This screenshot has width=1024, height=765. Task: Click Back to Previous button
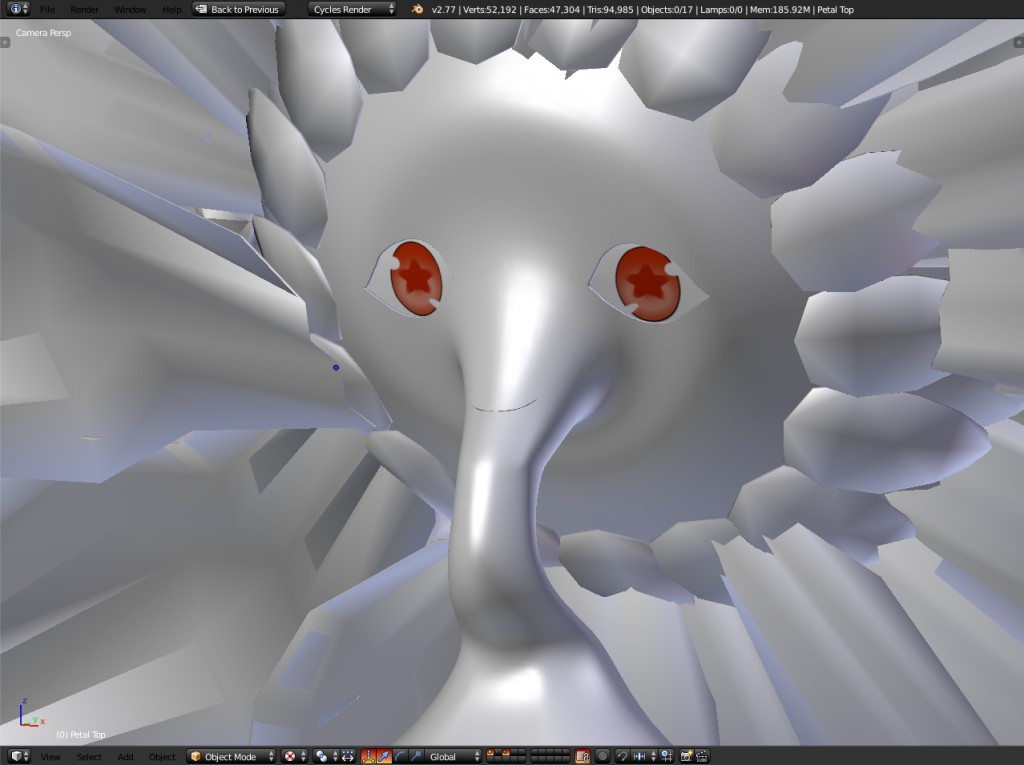point(238,9)
